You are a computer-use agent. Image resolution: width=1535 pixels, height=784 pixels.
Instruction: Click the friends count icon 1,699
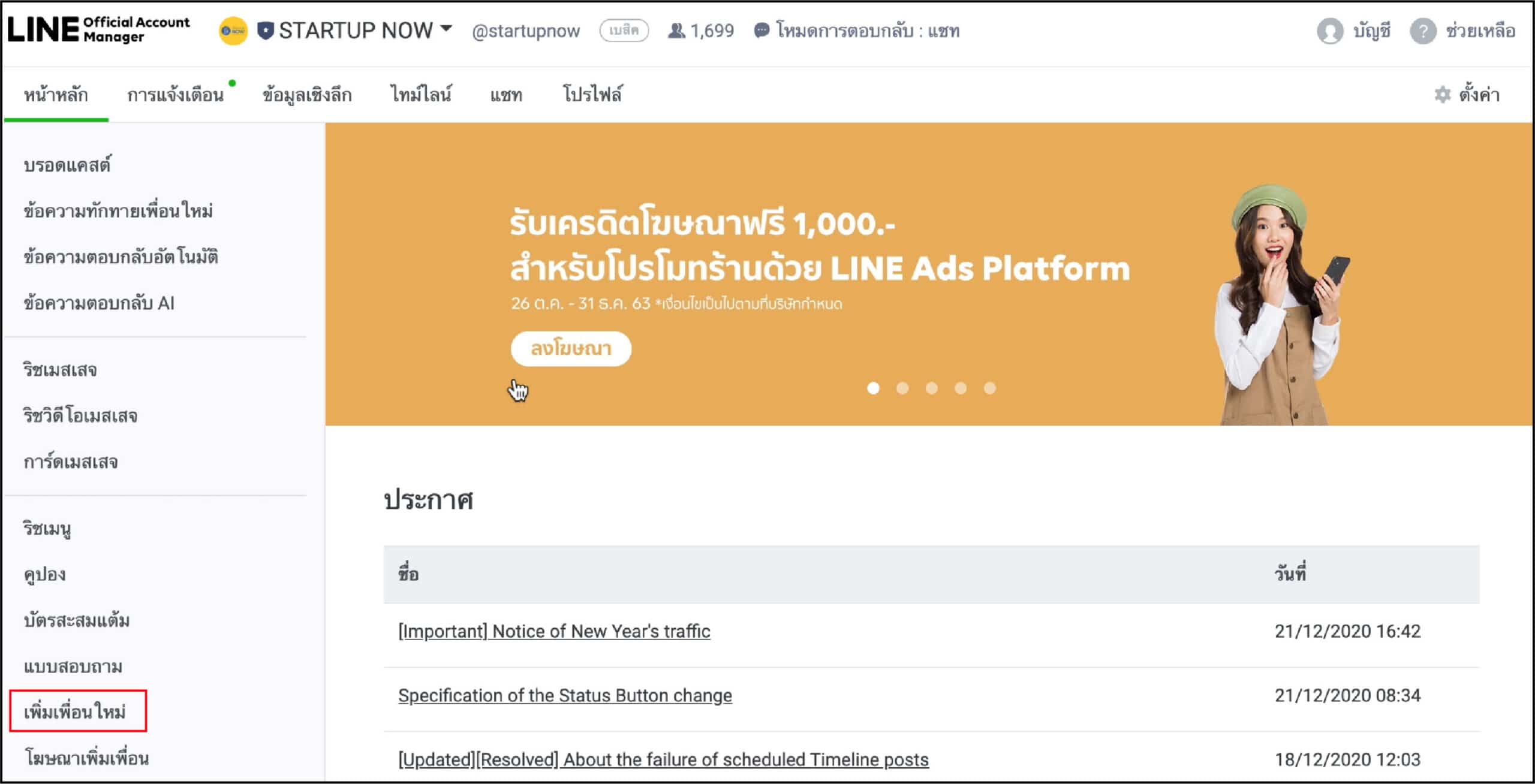pyautogui.click(x=676, y=30)
